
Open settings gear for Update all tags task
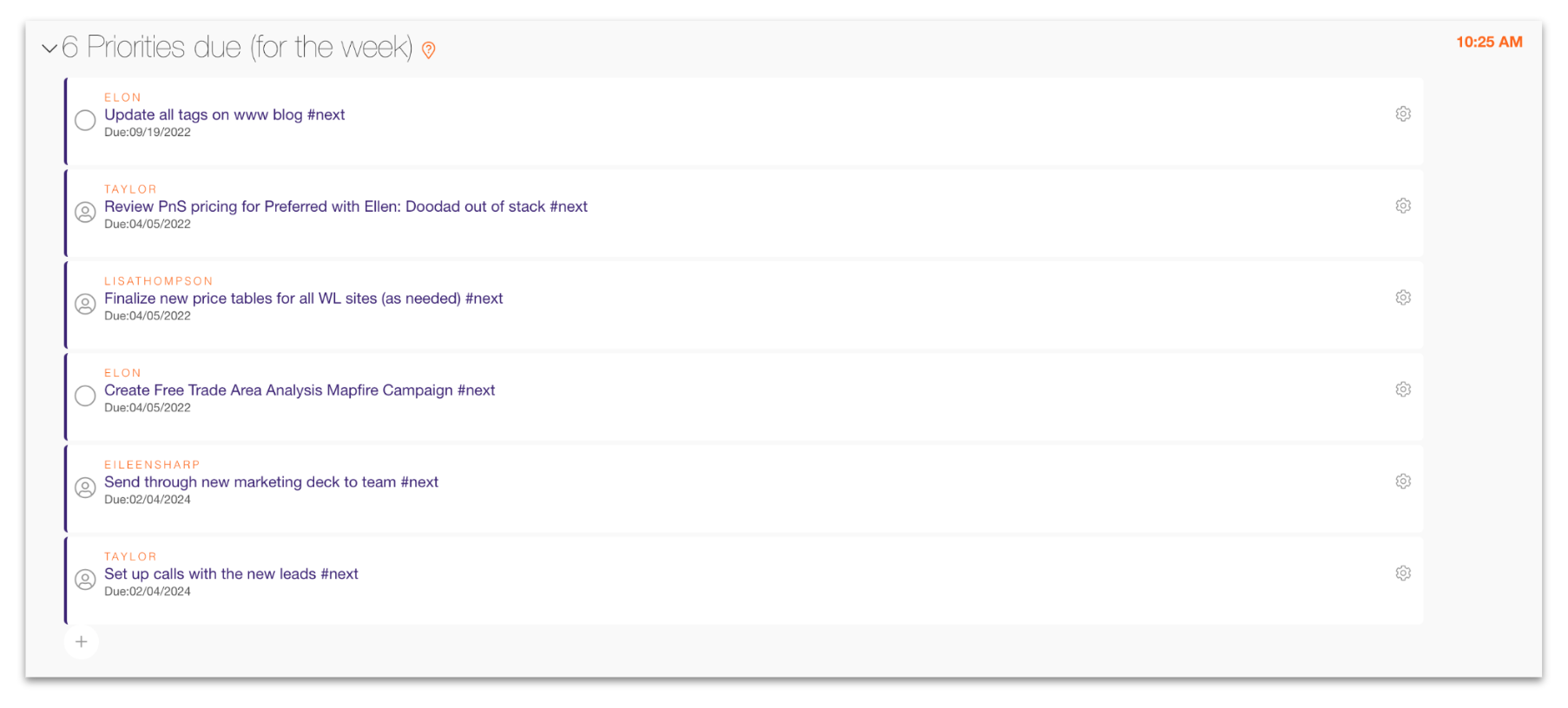coord(1402,115)
